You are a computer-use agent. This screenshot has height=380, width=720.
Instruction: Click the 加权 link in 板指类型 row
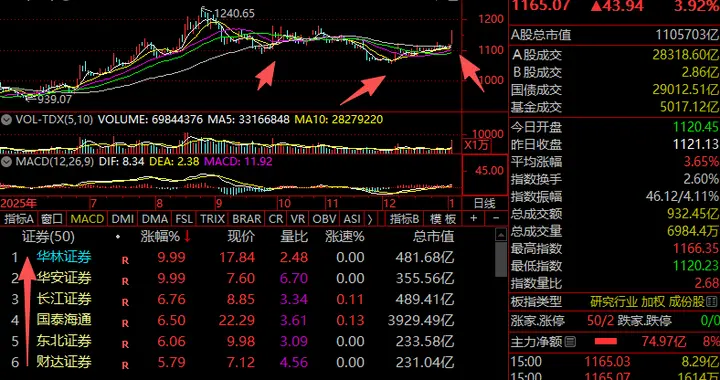click(x=653, y=302)
